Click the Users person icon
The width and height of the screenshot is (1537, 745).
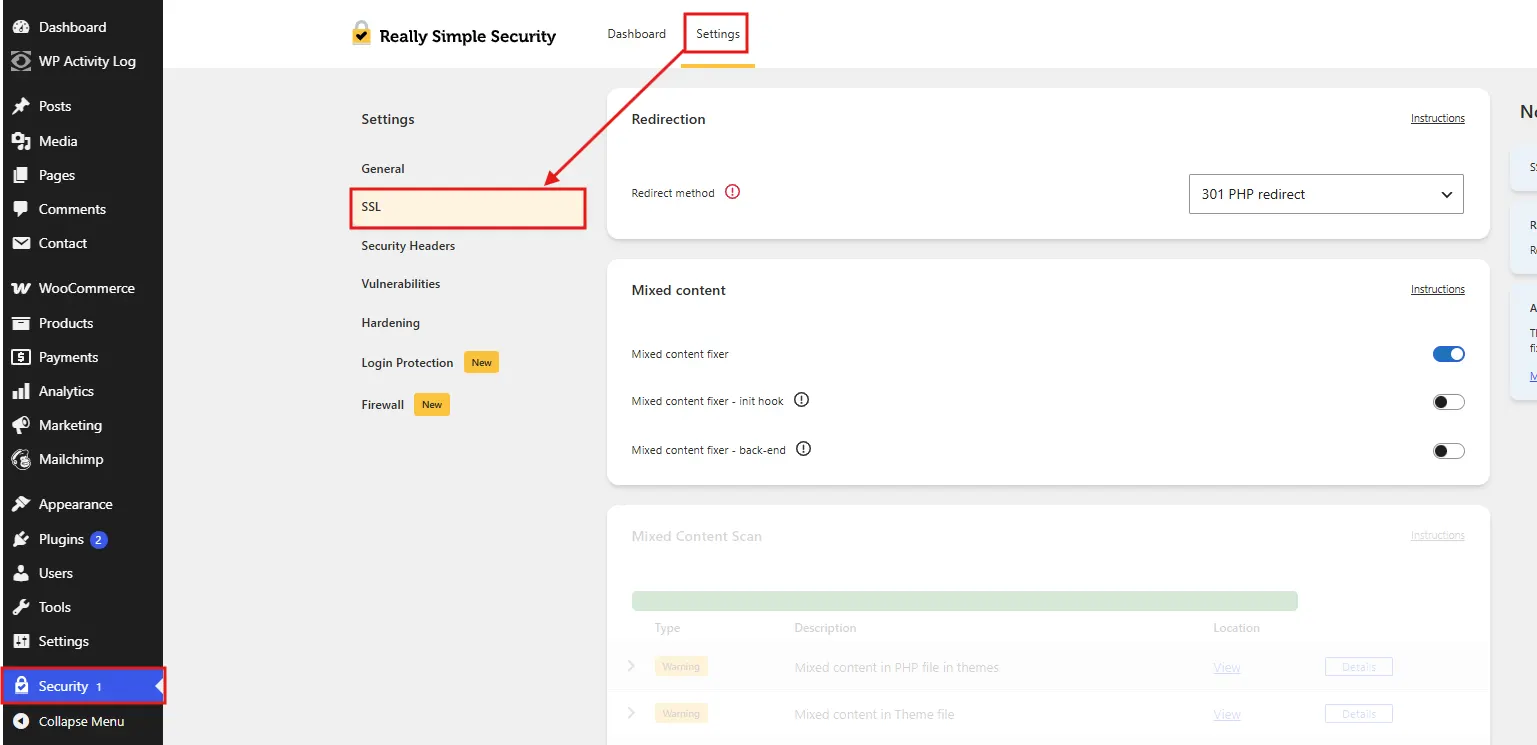(20, 573)
